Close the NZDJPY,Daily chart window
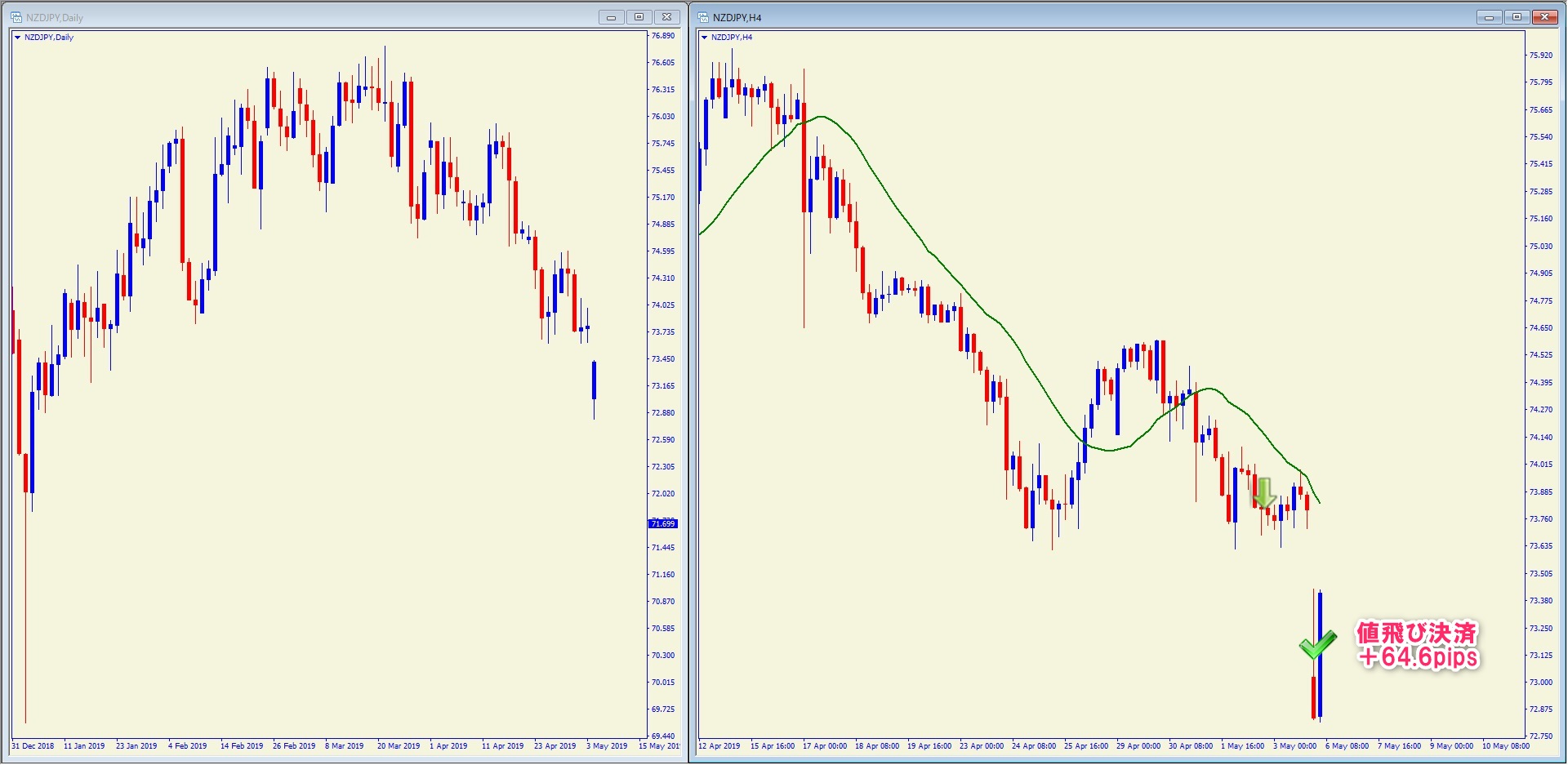 tap(667, 17)
